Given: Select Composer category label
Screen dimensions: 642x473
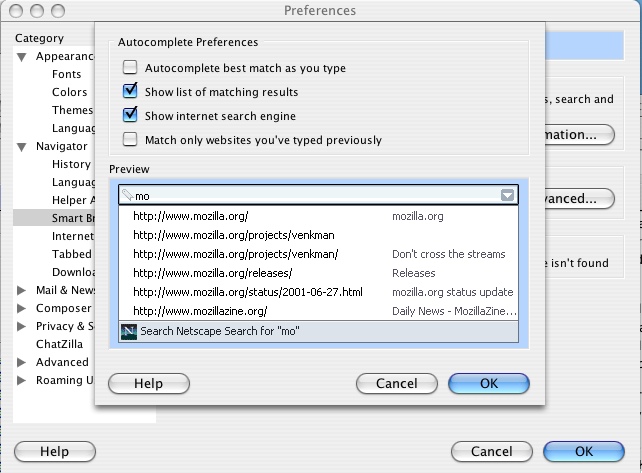Looking at the screenshot, I should (63, 308).
